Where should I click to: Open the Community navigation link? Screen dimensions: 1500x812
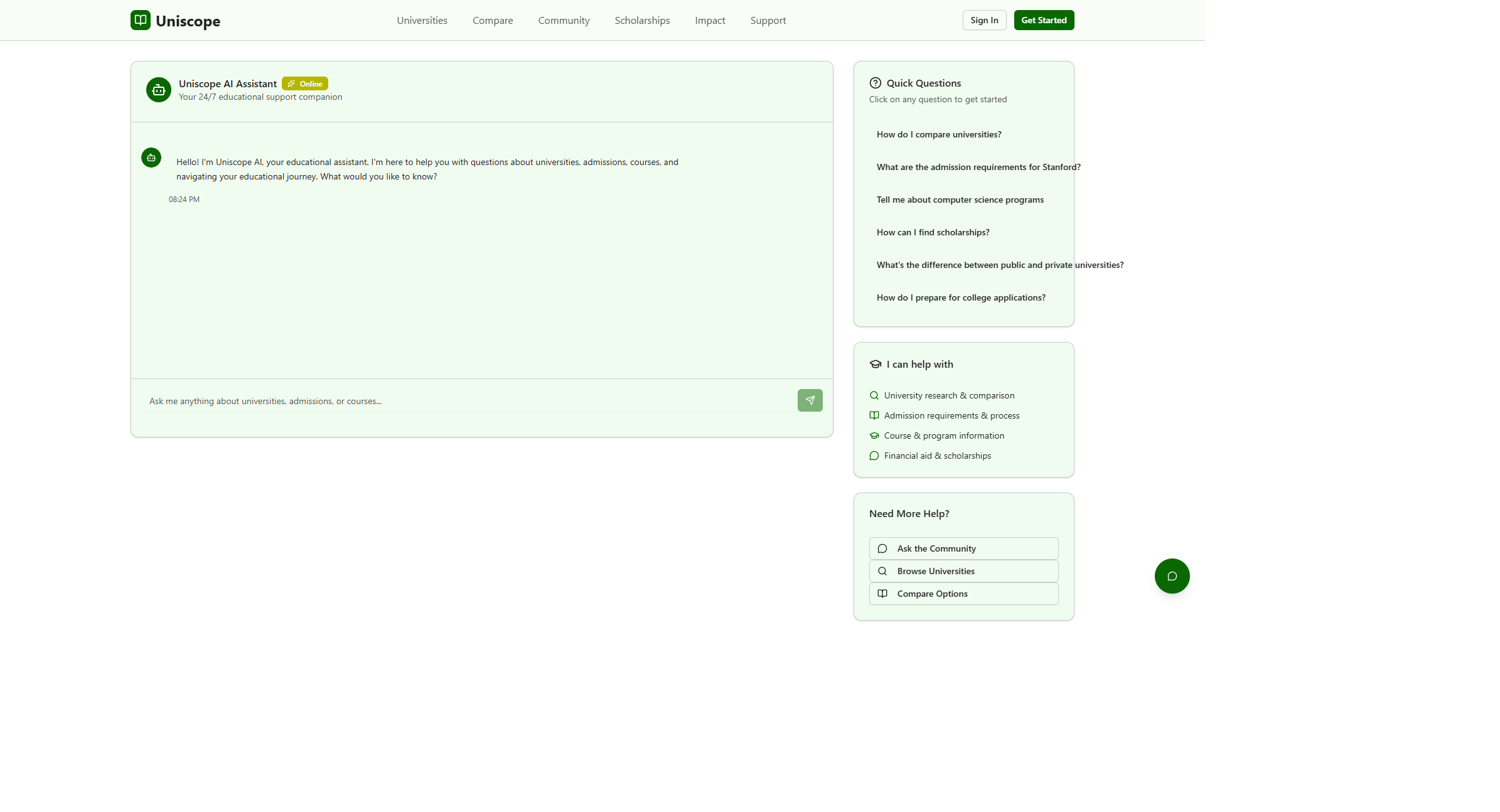tap(564, 20)
